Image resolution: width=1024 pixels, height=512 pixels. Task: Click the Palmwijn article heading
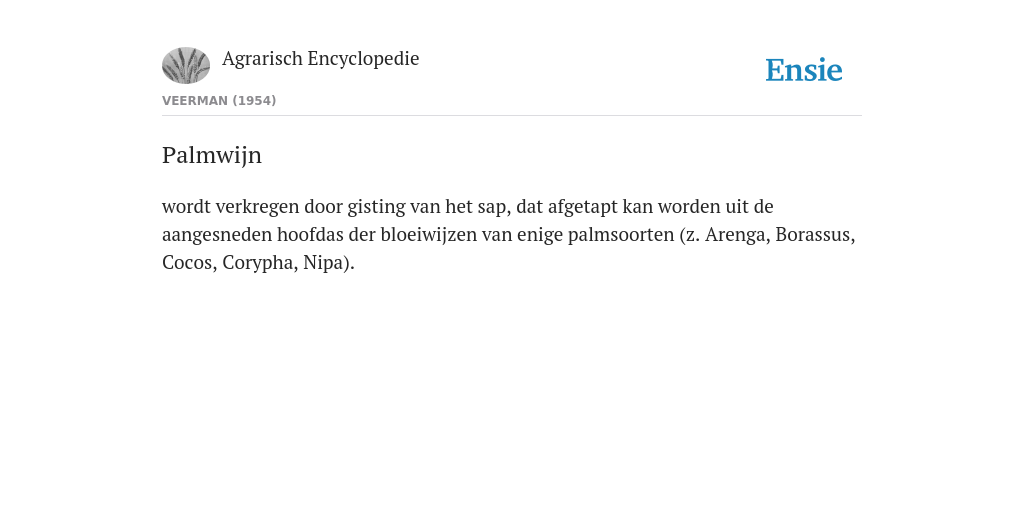pyautogui.click(x=212, y=155)
